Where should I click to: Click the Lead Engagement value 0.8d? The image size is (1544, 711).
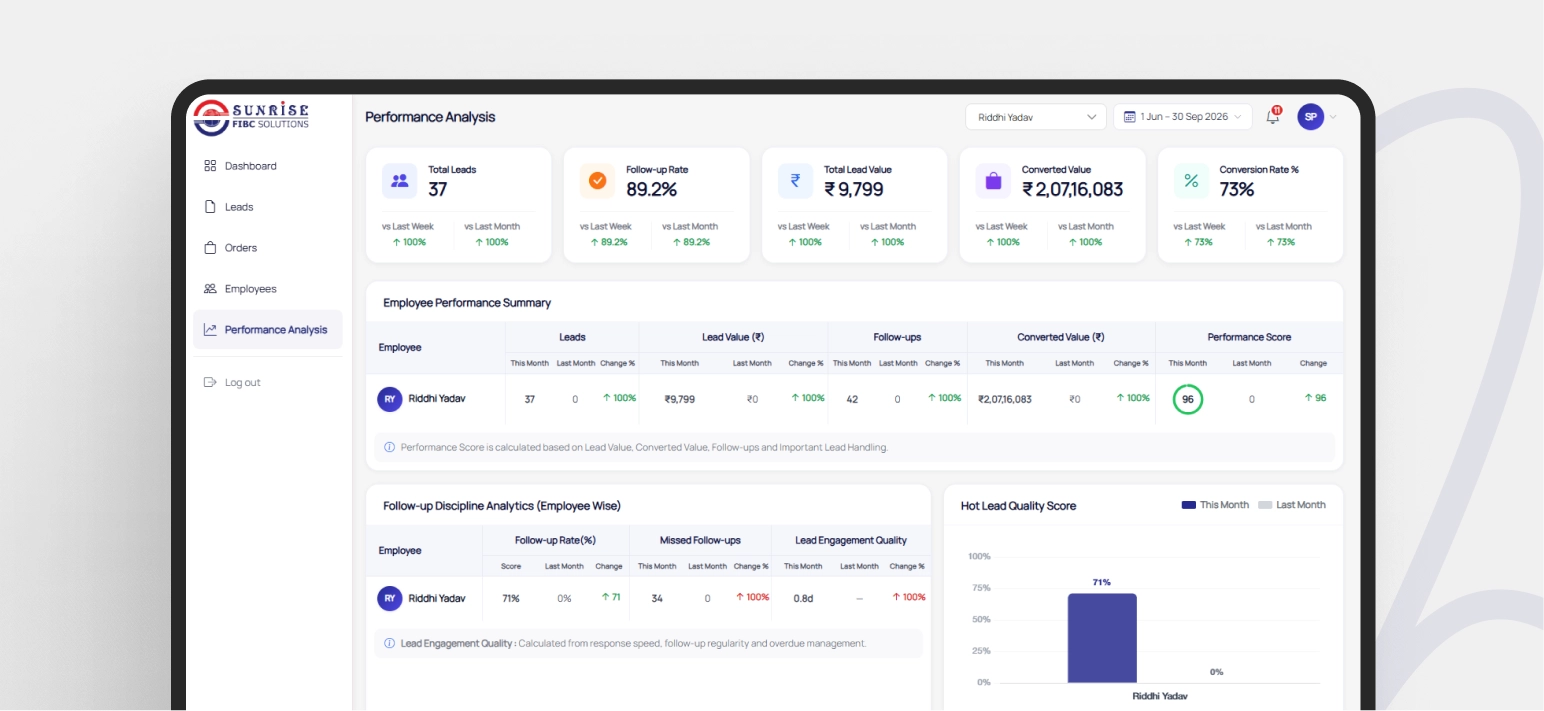803,599
